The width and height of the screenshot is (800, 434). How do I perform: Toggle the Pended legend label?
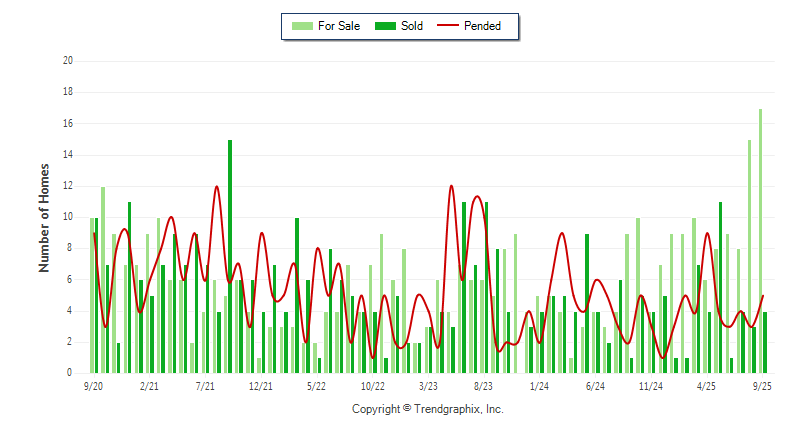point(482,26)
